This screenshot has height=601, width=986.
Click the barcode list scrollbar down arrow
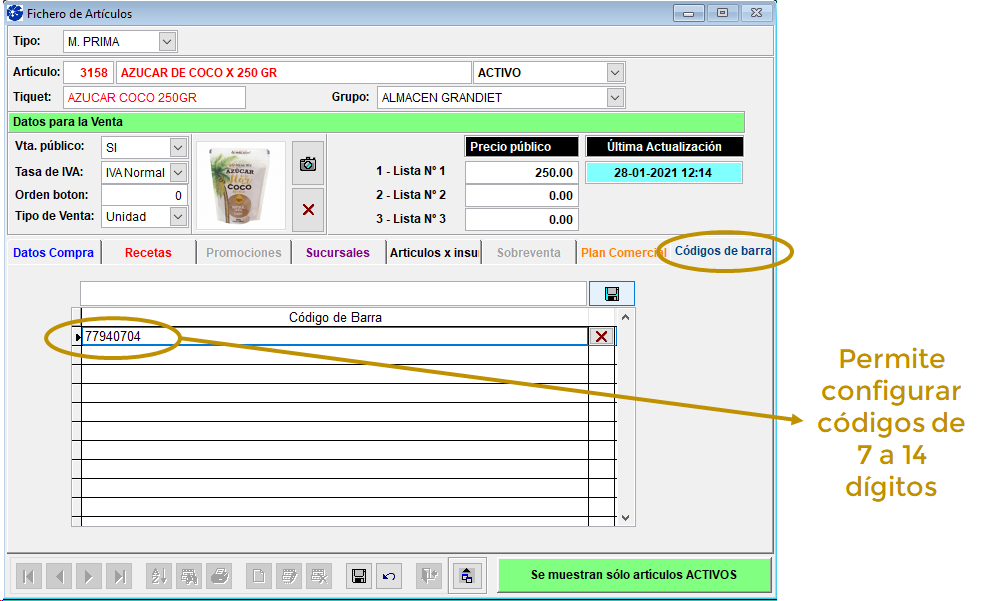tap(626, 518)
